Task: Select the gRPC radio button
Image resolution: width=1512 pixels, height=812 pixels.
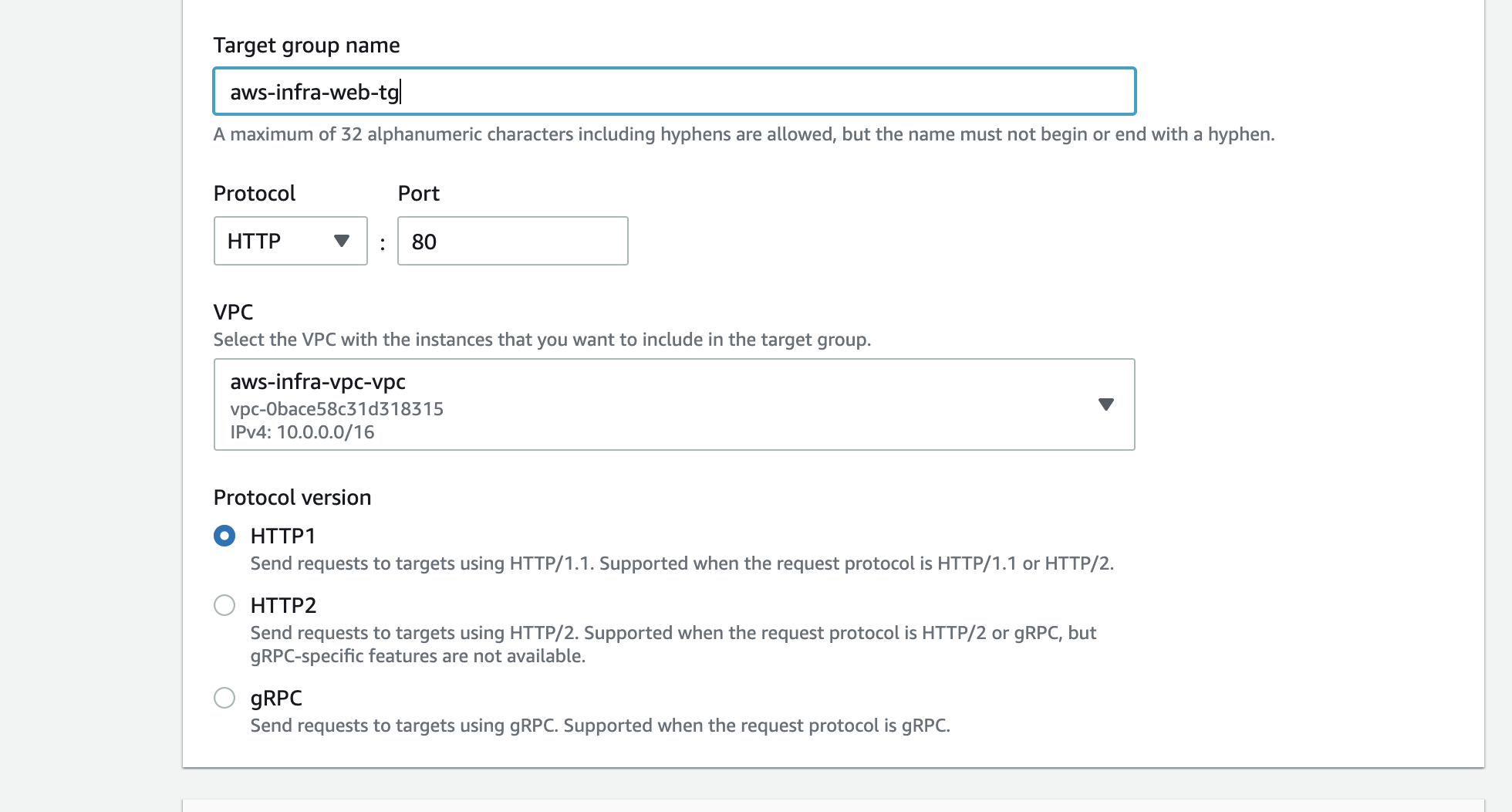Action: [x=224, y=698]
